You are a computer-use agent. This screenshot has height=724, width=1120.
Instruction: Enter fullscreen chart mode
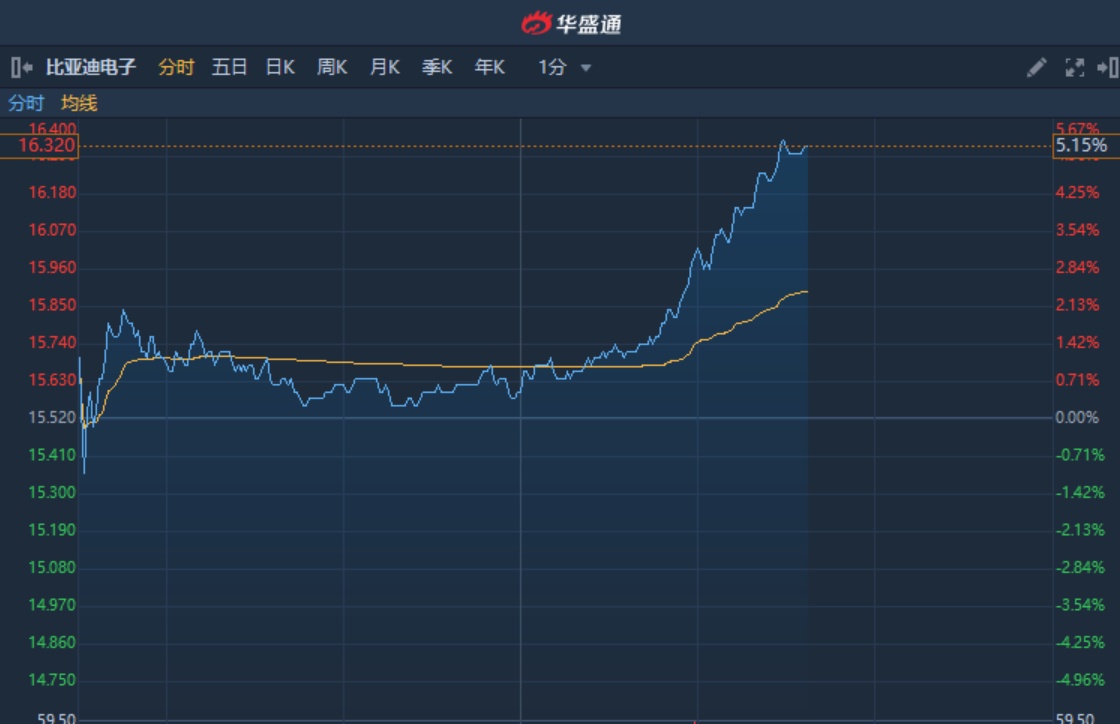pyautogui.click(x=1075, y=68)
